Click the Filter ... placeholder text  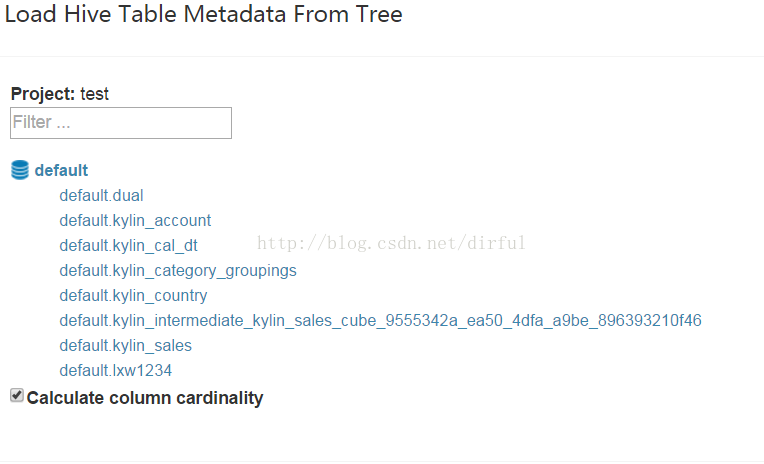point(41,122)
